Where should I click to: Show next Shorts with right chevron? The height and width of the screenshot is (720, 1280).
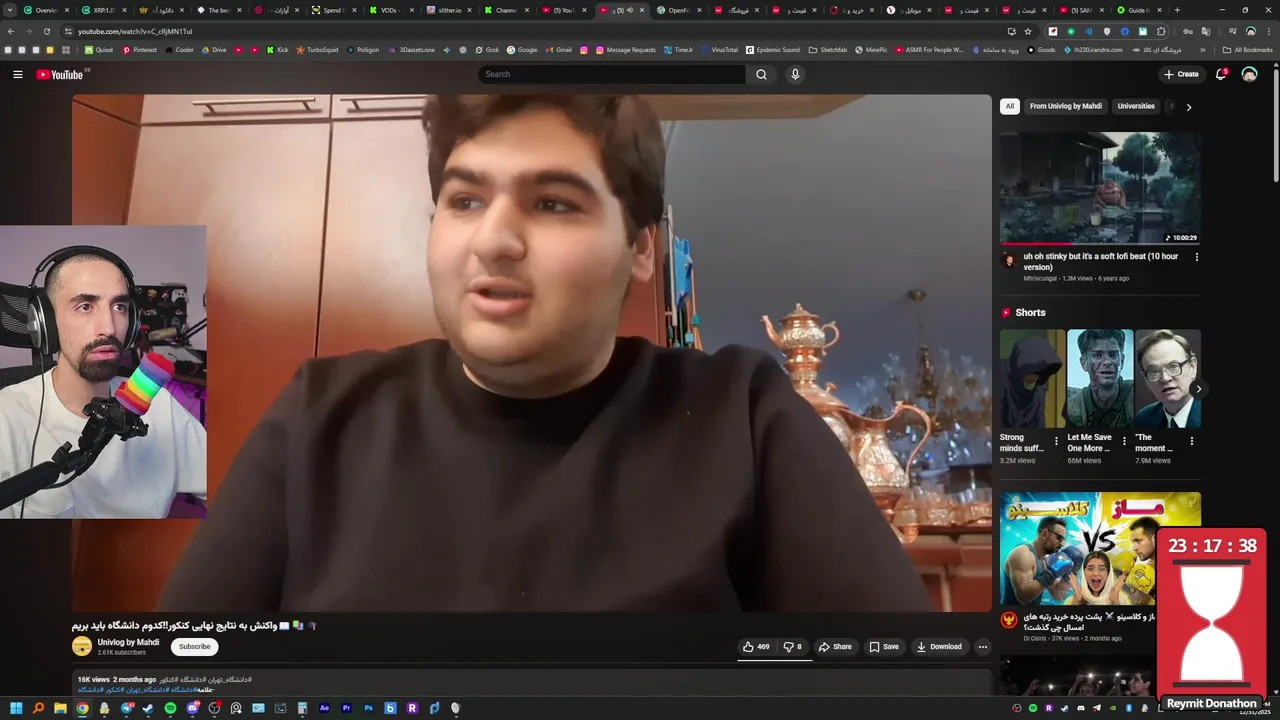tap(1198, 389)
